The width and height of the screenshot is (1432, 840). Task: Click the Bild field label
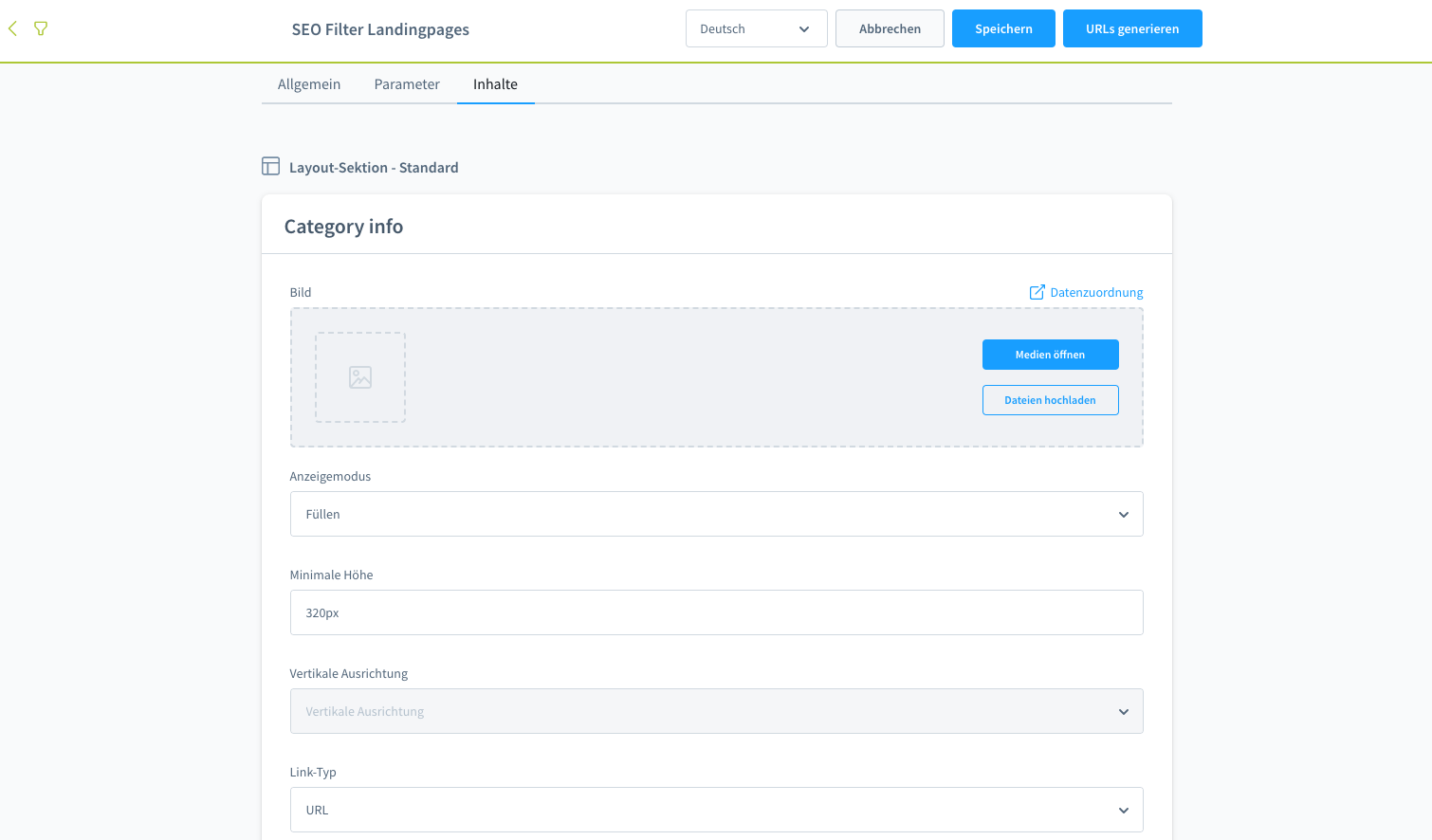[301, 292]
